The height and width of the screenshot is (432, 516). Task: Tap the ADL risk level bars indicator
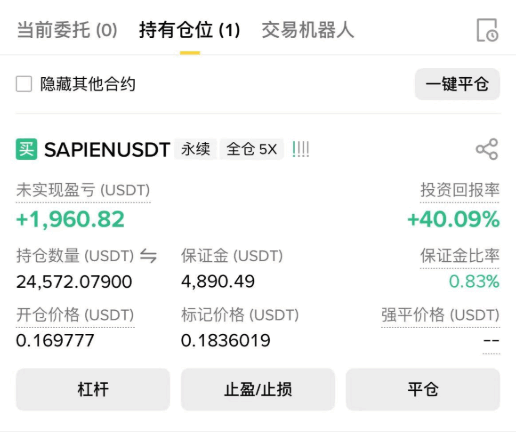click(301, 149)
